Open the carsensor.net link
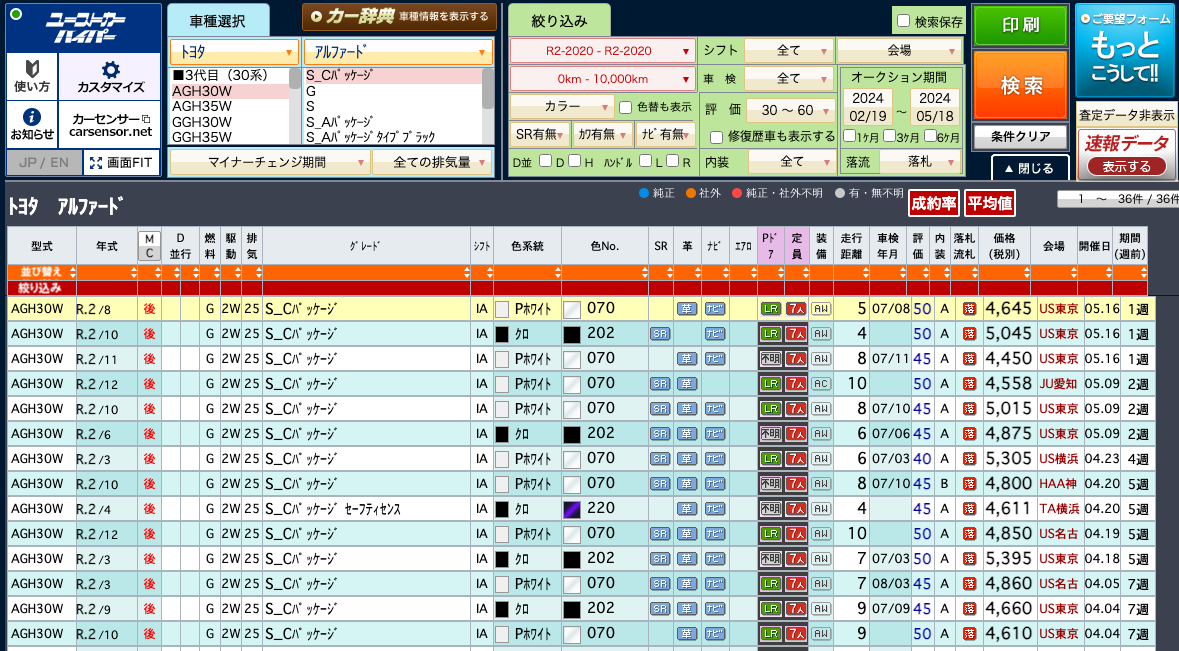This screenshot has width=1179, height=651. point(111,125)
